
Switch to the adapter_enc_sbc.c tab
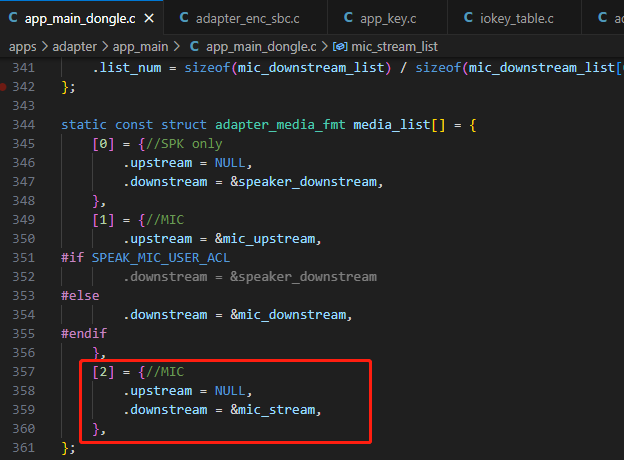[245, 18]
